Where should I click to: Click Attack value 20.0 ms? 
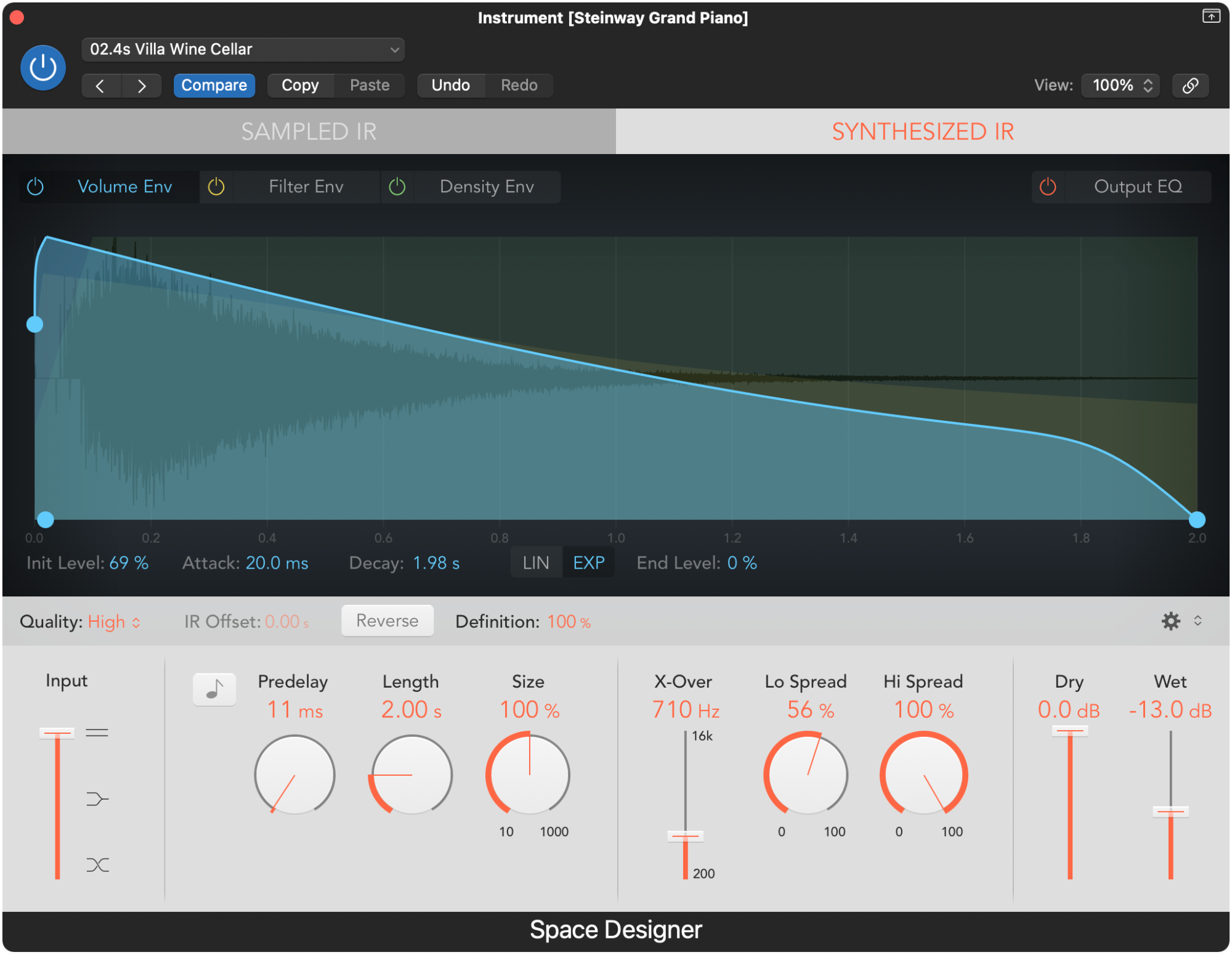coord(277,563)
